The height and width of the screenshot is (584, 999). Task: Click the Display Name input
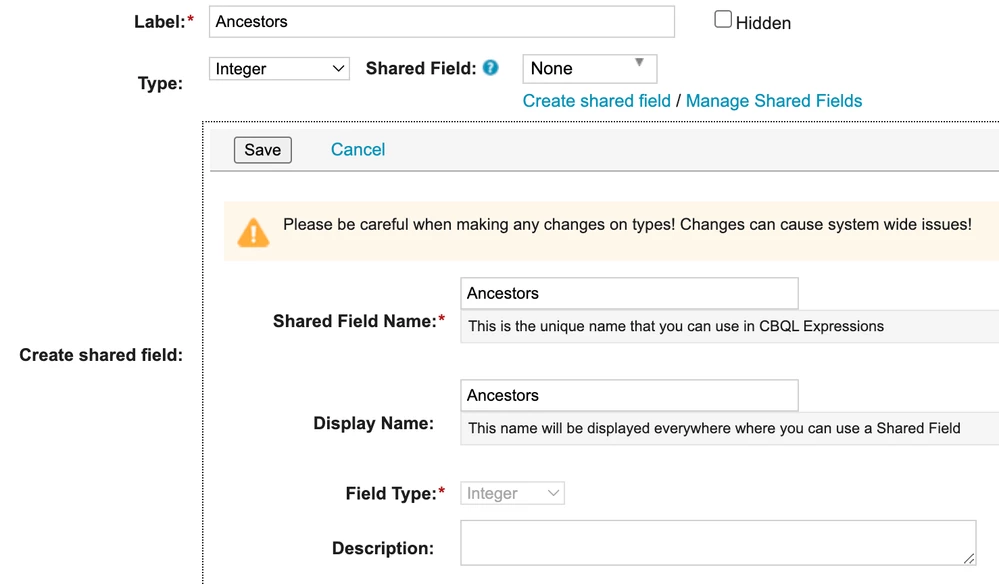click(x=628, y=395)
